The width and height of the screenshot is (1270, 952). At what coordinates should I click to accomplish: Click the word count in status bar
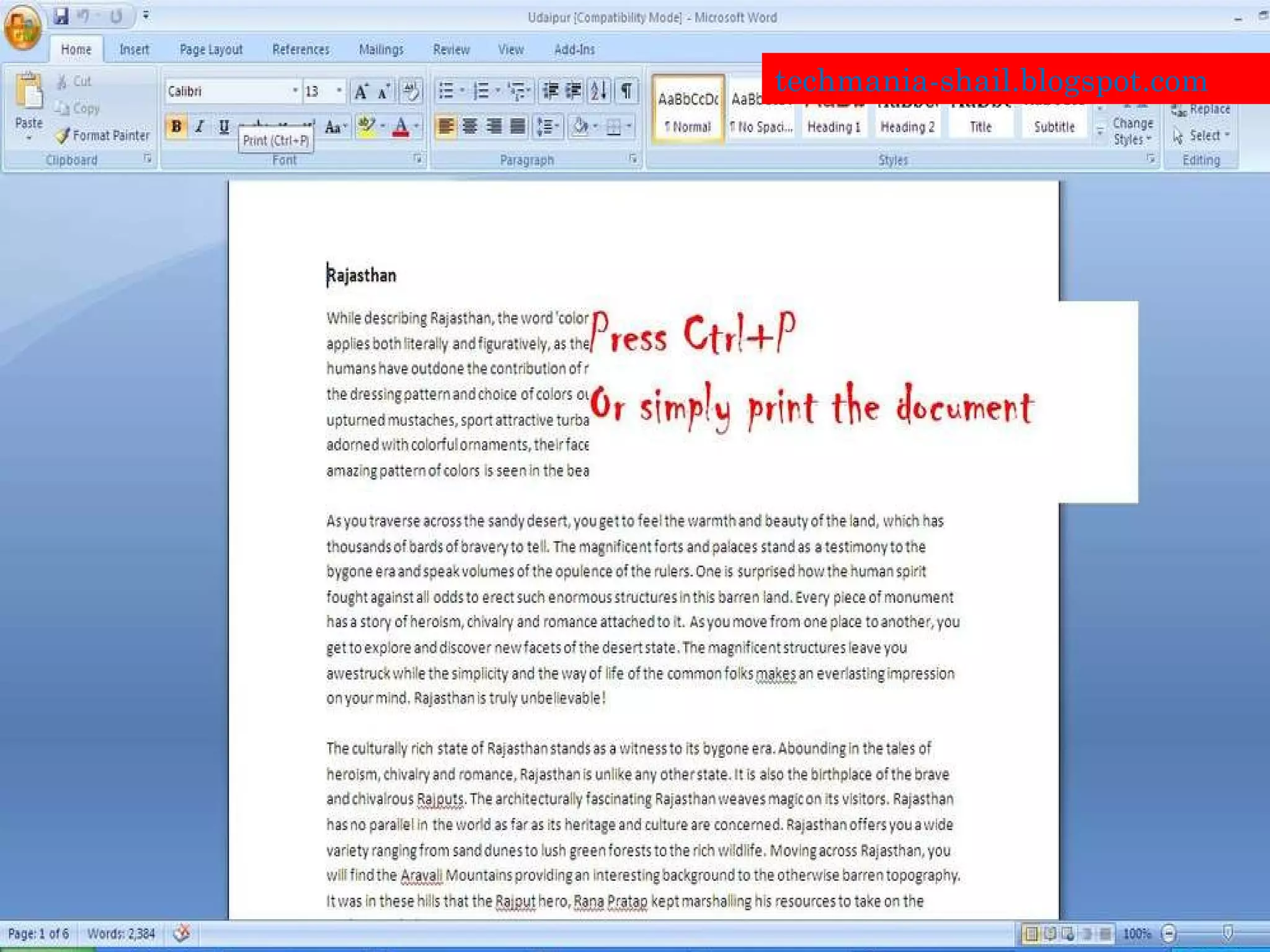[x=121, y=933]
